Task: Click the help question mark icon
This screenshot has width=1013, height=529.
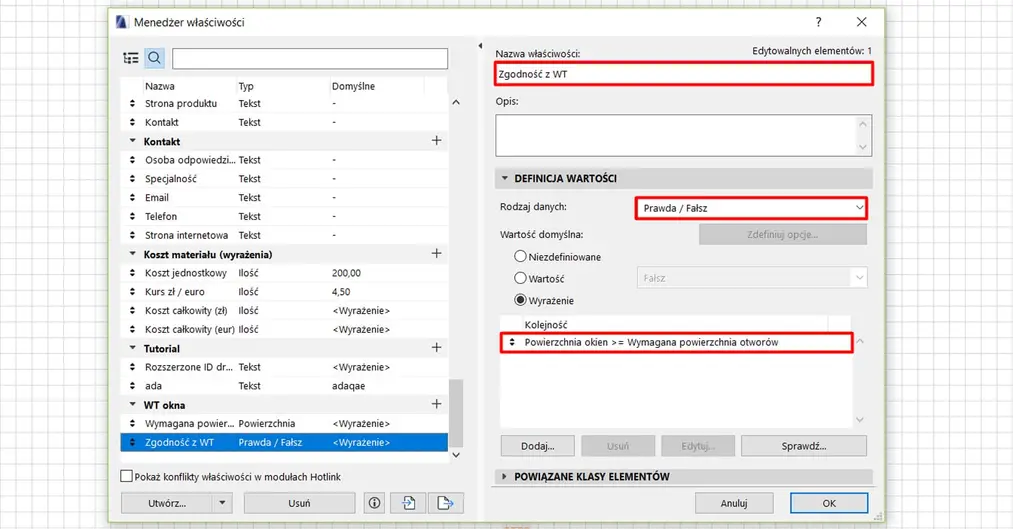Action: click(x=819, y=22)
